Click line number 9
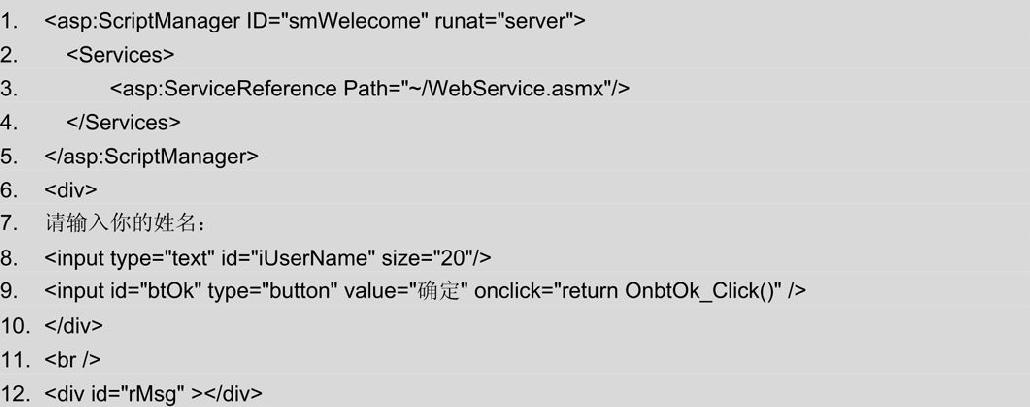 coord(9,291)
